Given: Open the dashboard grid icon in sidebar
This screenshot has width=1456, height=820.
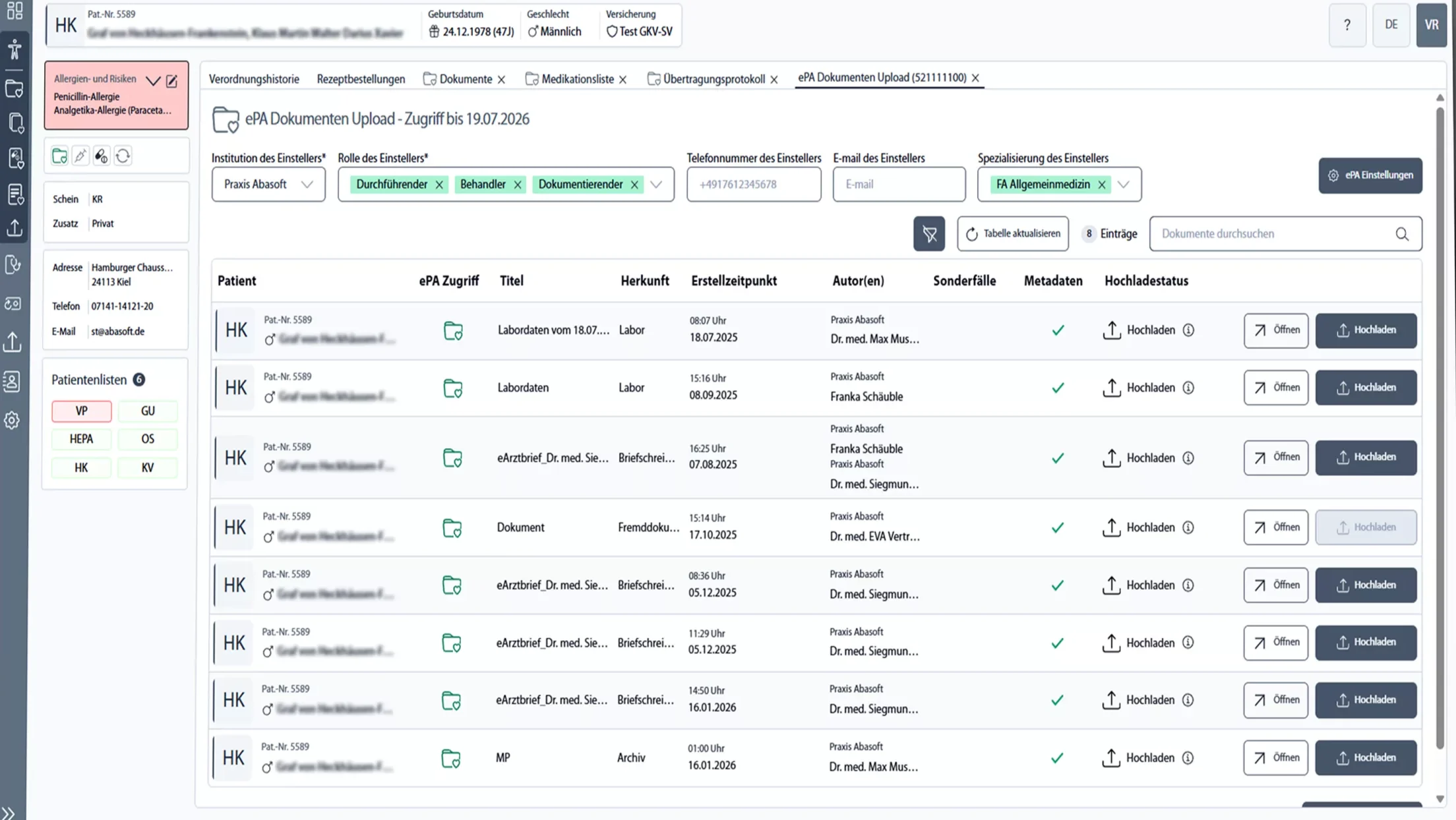Looking at the screenshot, I should tap(15, 11).
